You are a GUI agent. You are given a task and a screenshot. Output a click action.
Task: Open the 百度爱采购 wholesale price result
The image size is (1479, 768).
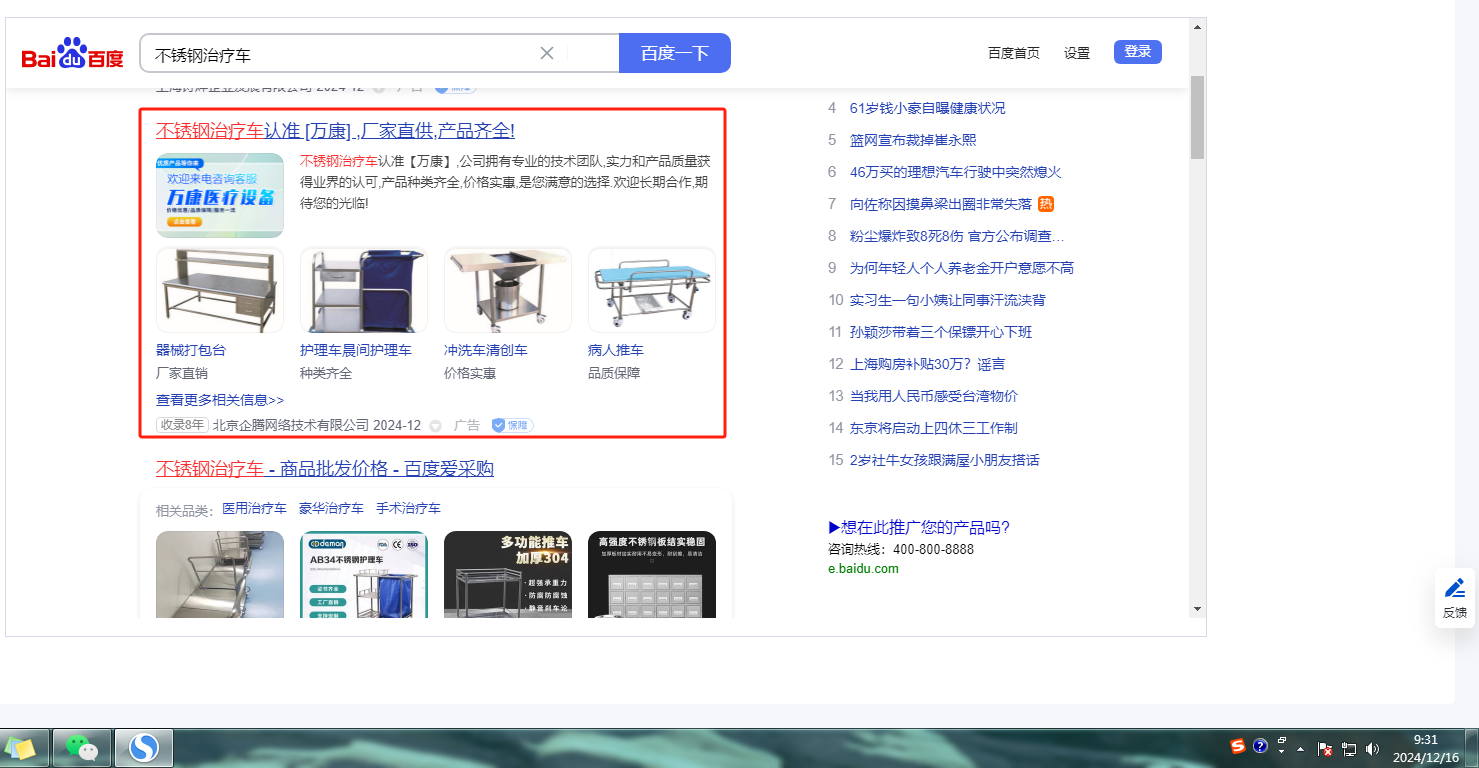[325, 469]
